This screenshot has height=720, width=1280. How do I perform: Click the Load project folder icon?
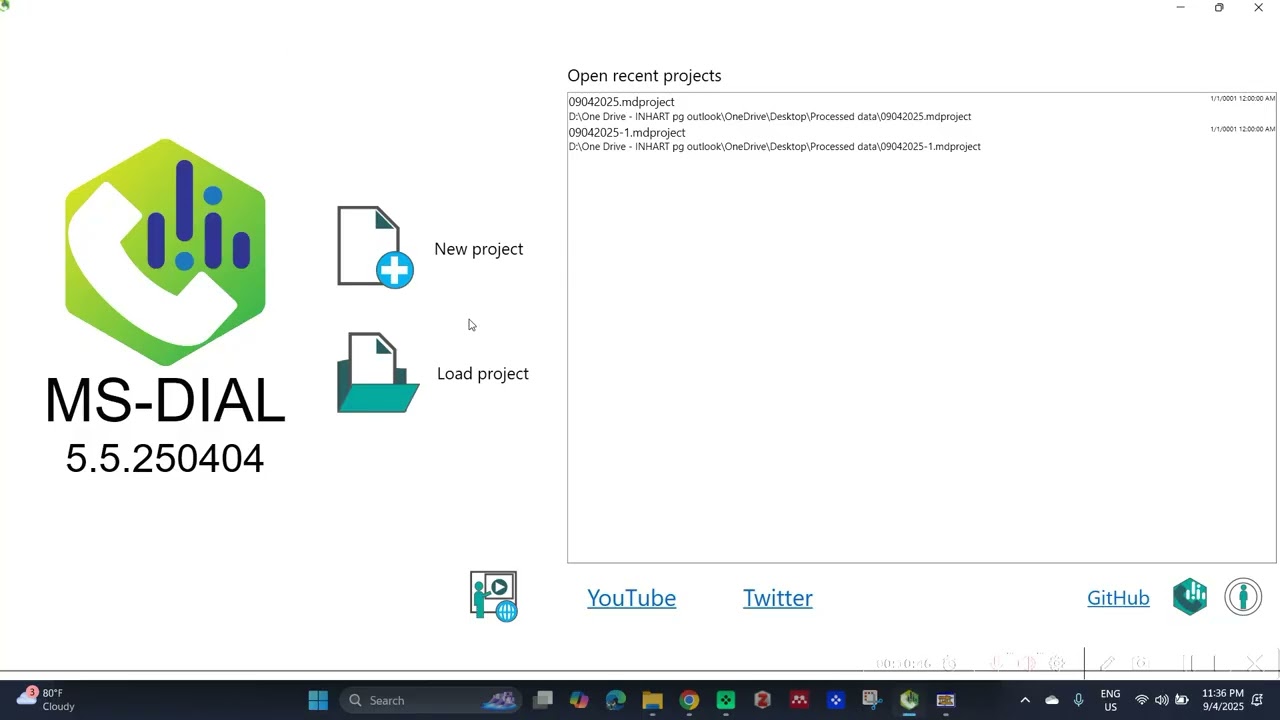(378, 373)
